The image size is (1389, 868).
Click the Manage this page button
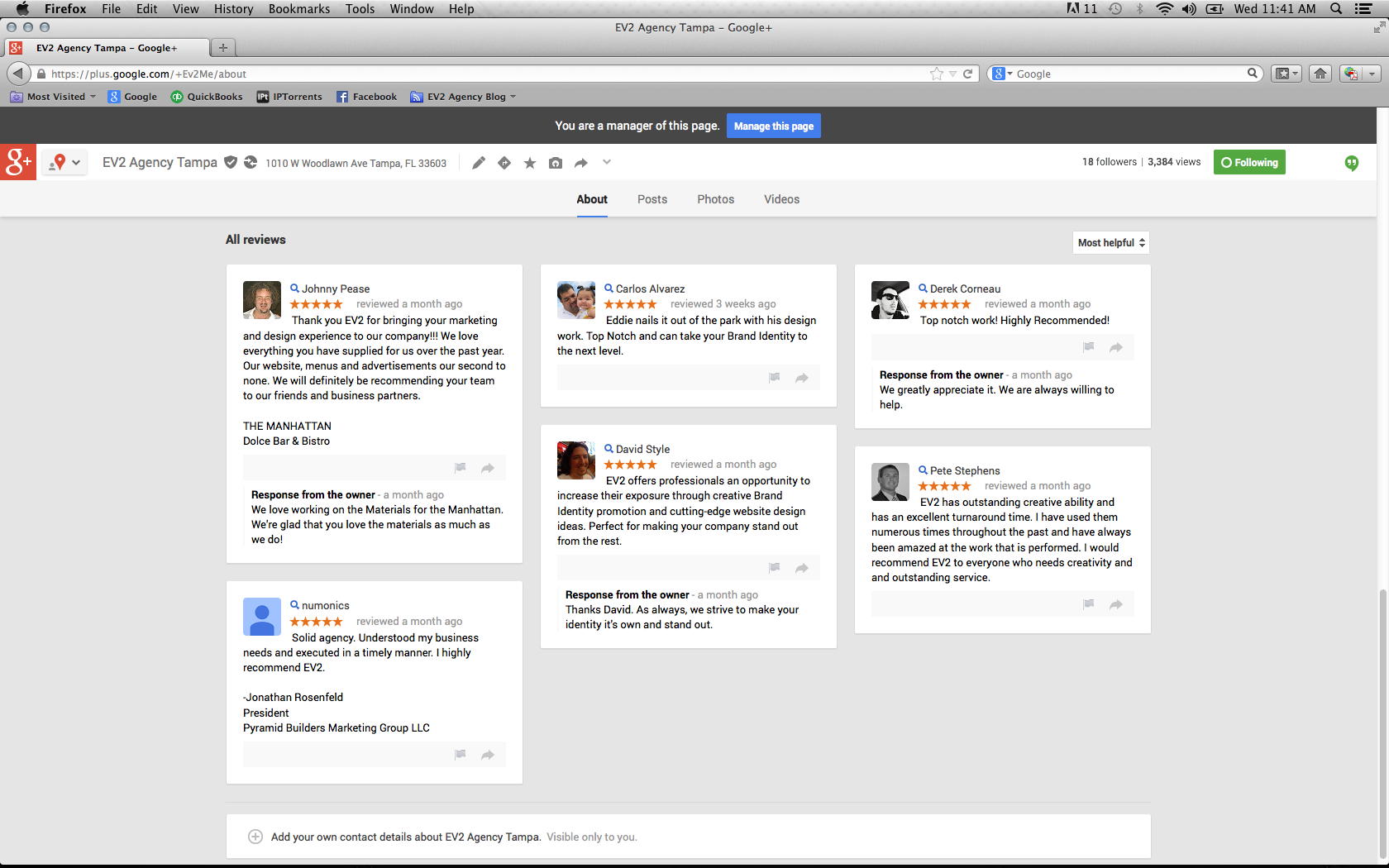tap(773, 126)
